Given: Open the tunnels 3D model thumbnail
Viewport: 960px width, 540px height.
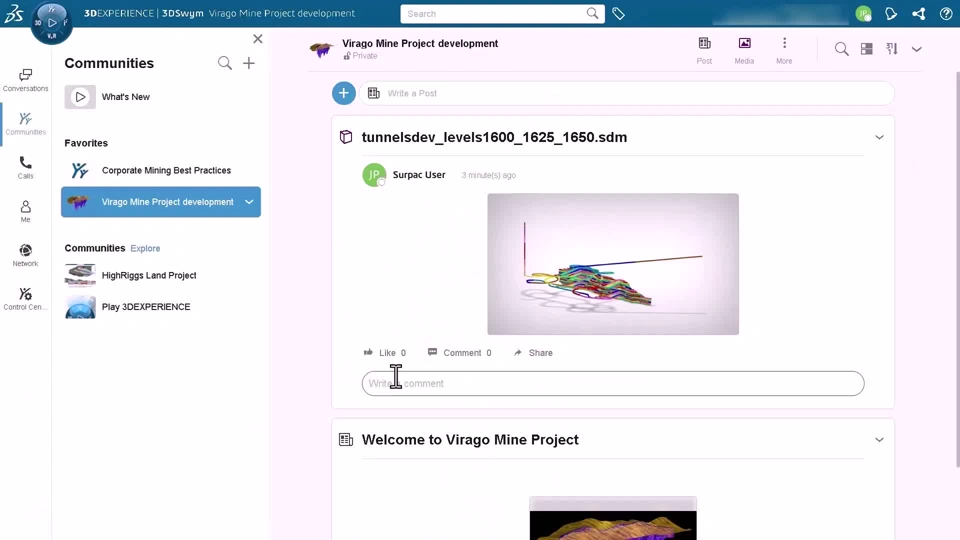Looking at the screenshot, I should [613, 264].
